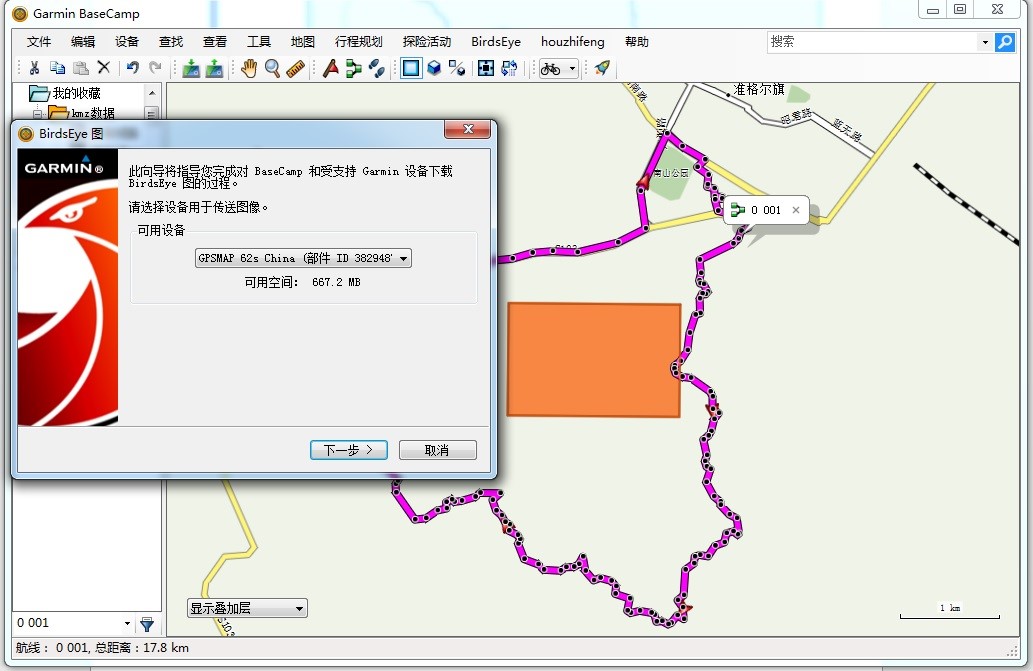Select the Zoom magnifier tool
Screen dimensions: 1033x671
tap(272, 68)
